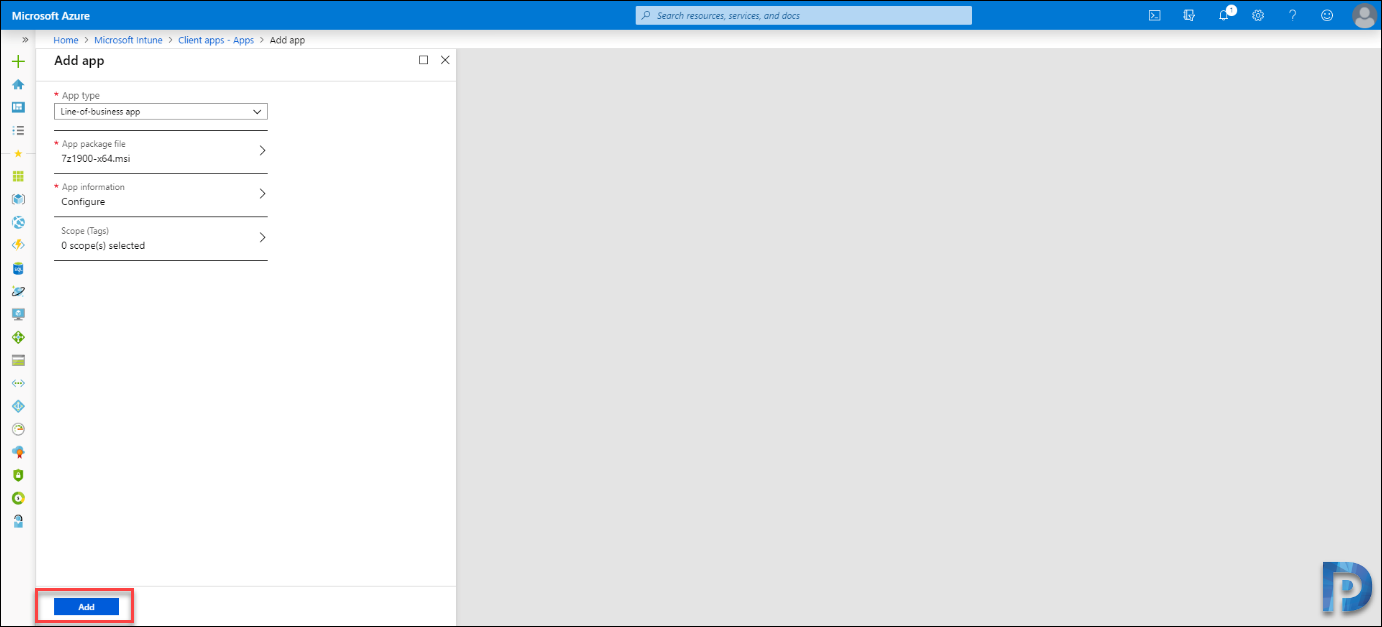Open All resources green grid icon

point(18,176)
